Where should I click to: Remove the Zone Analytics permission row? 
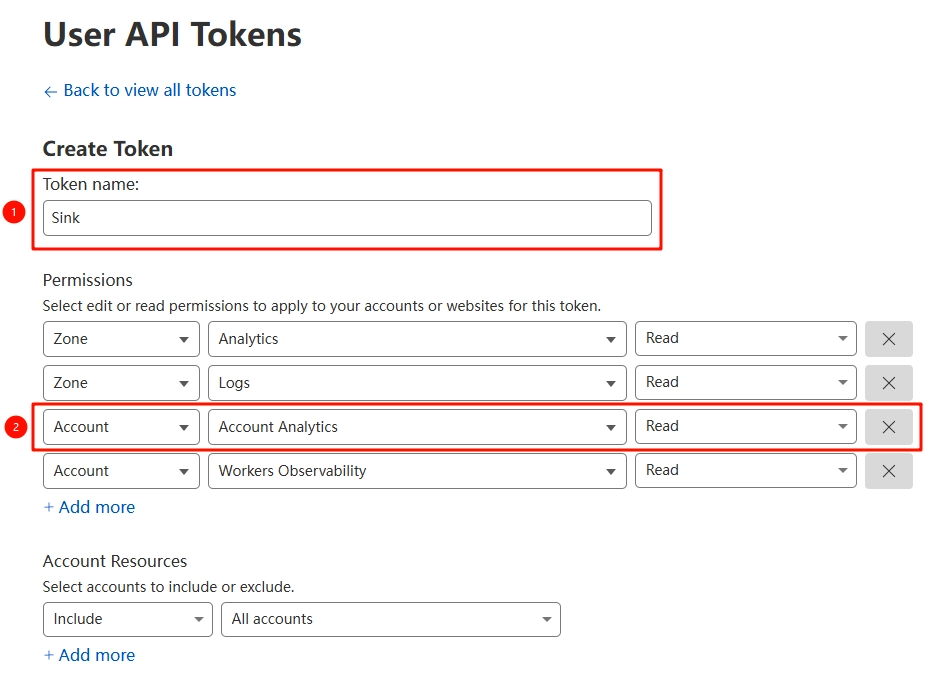(888, 338)
